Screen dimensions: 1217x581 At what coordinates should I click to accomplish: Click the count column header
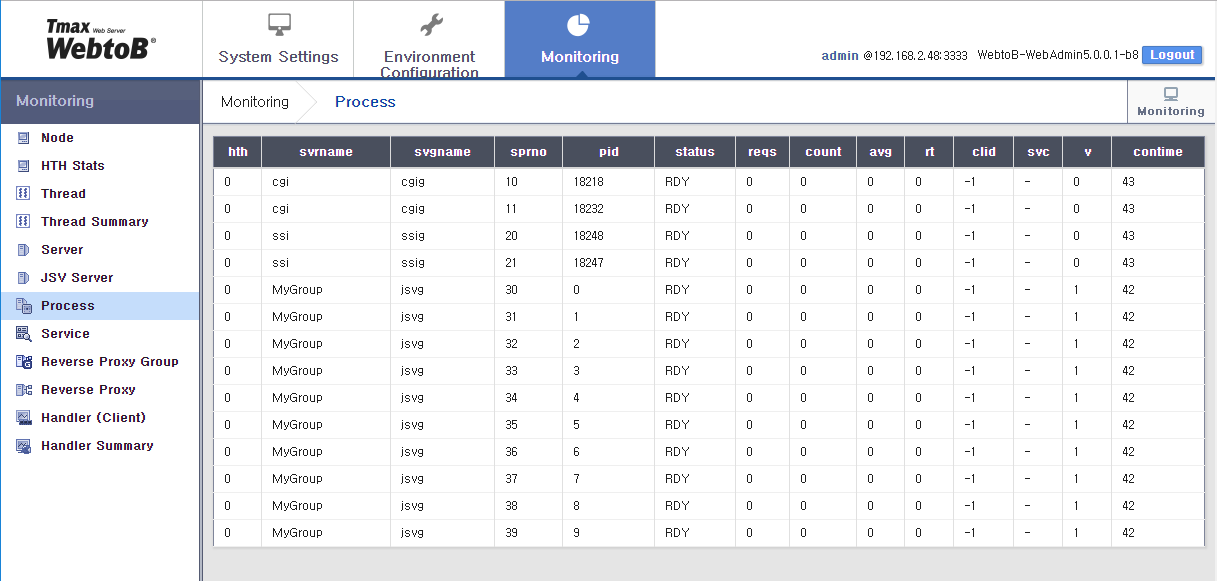(x=823, y=152)
